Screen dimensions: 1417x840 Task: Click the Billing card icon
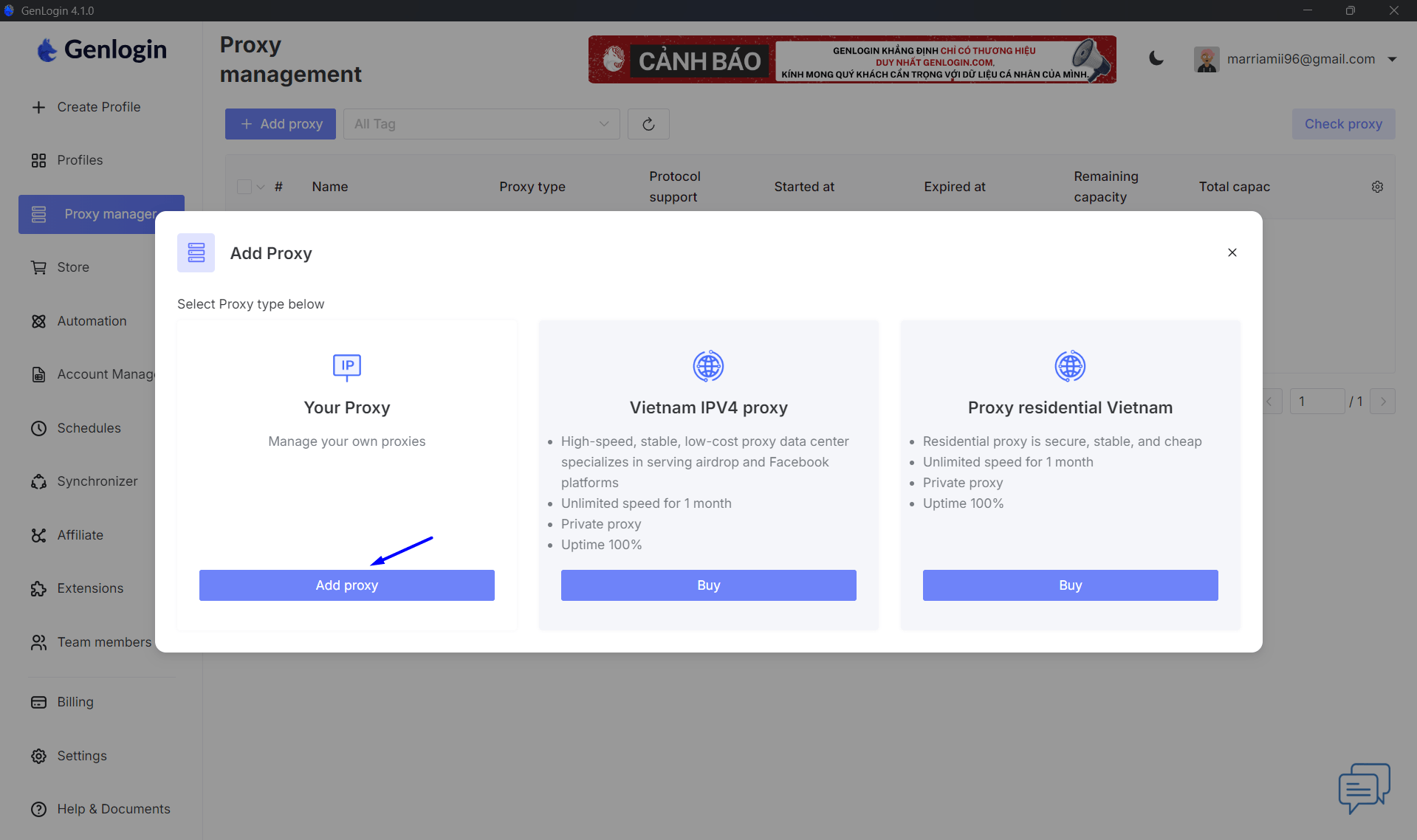click(x=38, y=702)
